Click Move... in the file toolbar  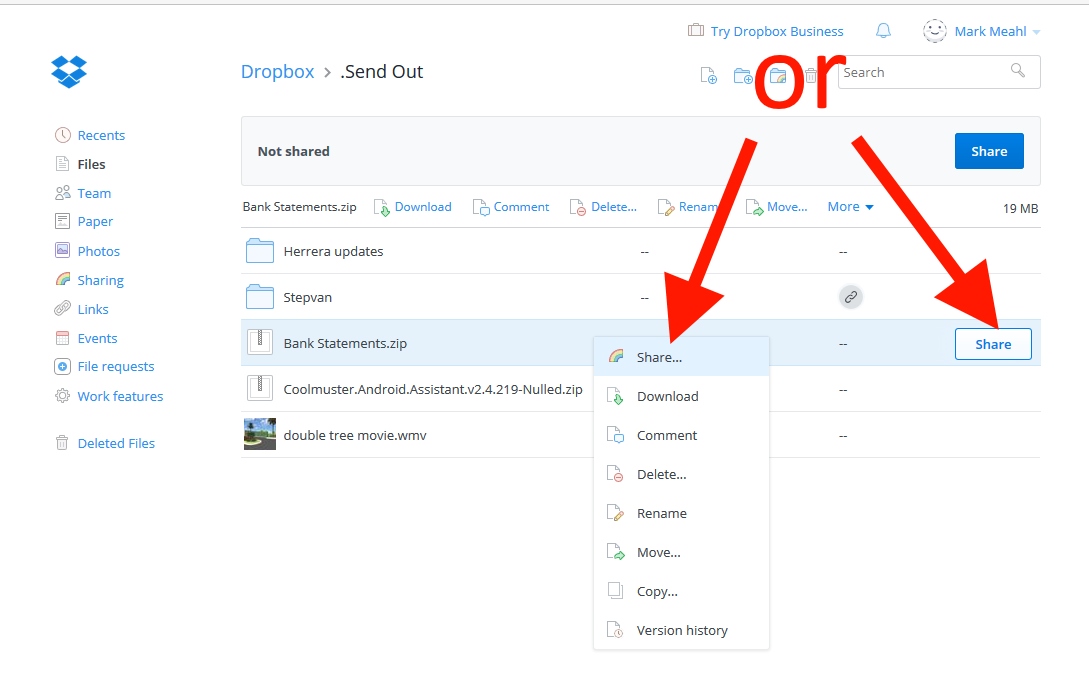[776, 207]
